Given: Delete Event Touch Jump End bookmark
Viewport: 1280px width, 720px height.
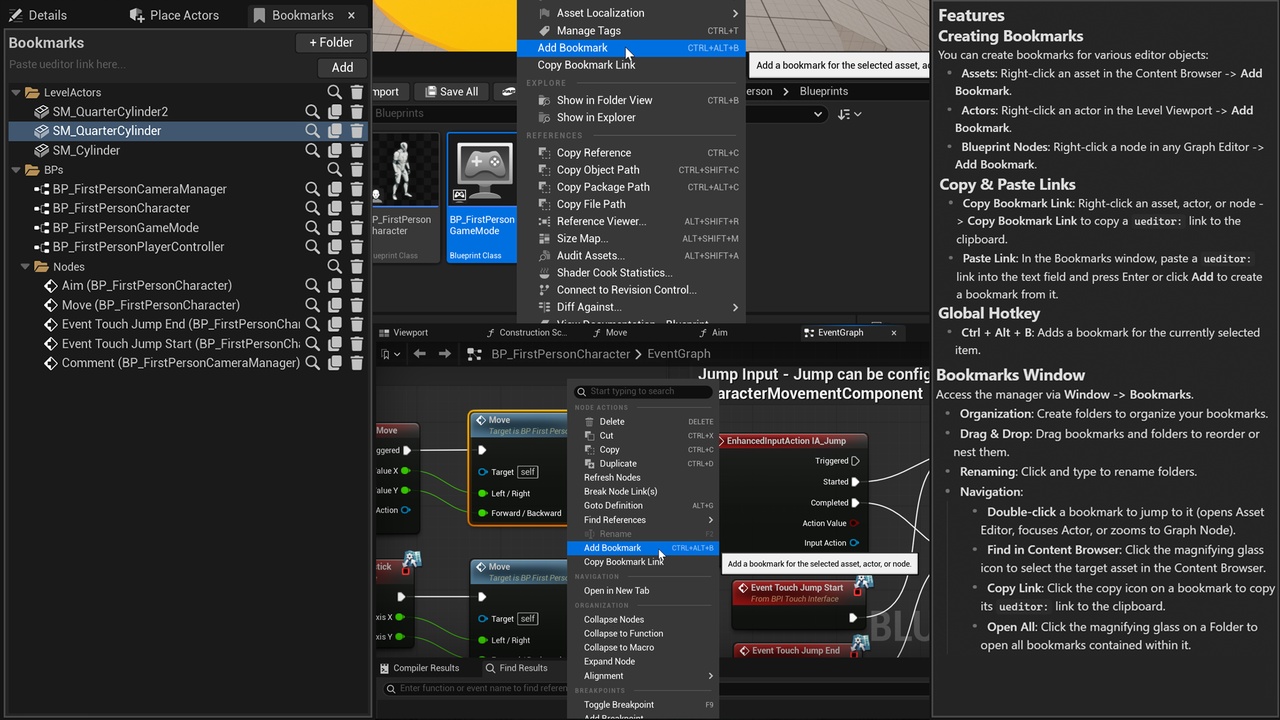Looking at the screenshot, I should (357, 325).
